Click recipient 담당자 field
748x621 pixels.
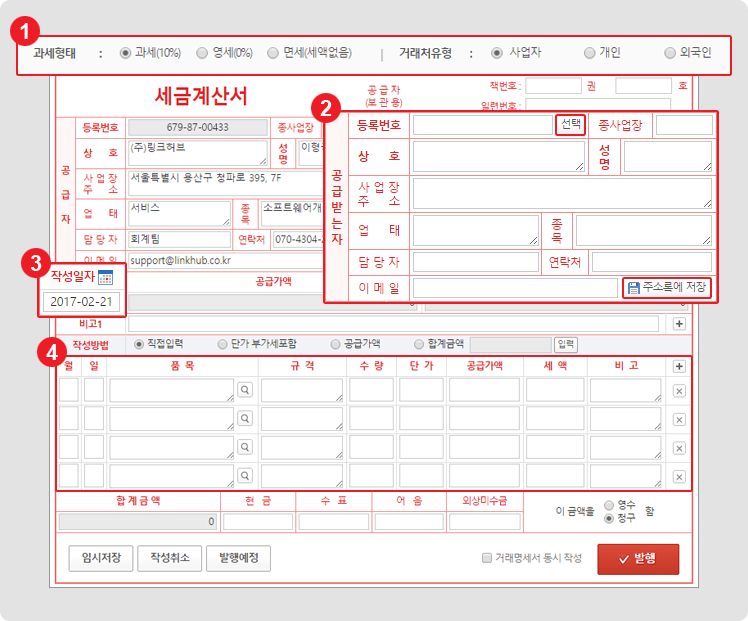(x=476, y=262)
